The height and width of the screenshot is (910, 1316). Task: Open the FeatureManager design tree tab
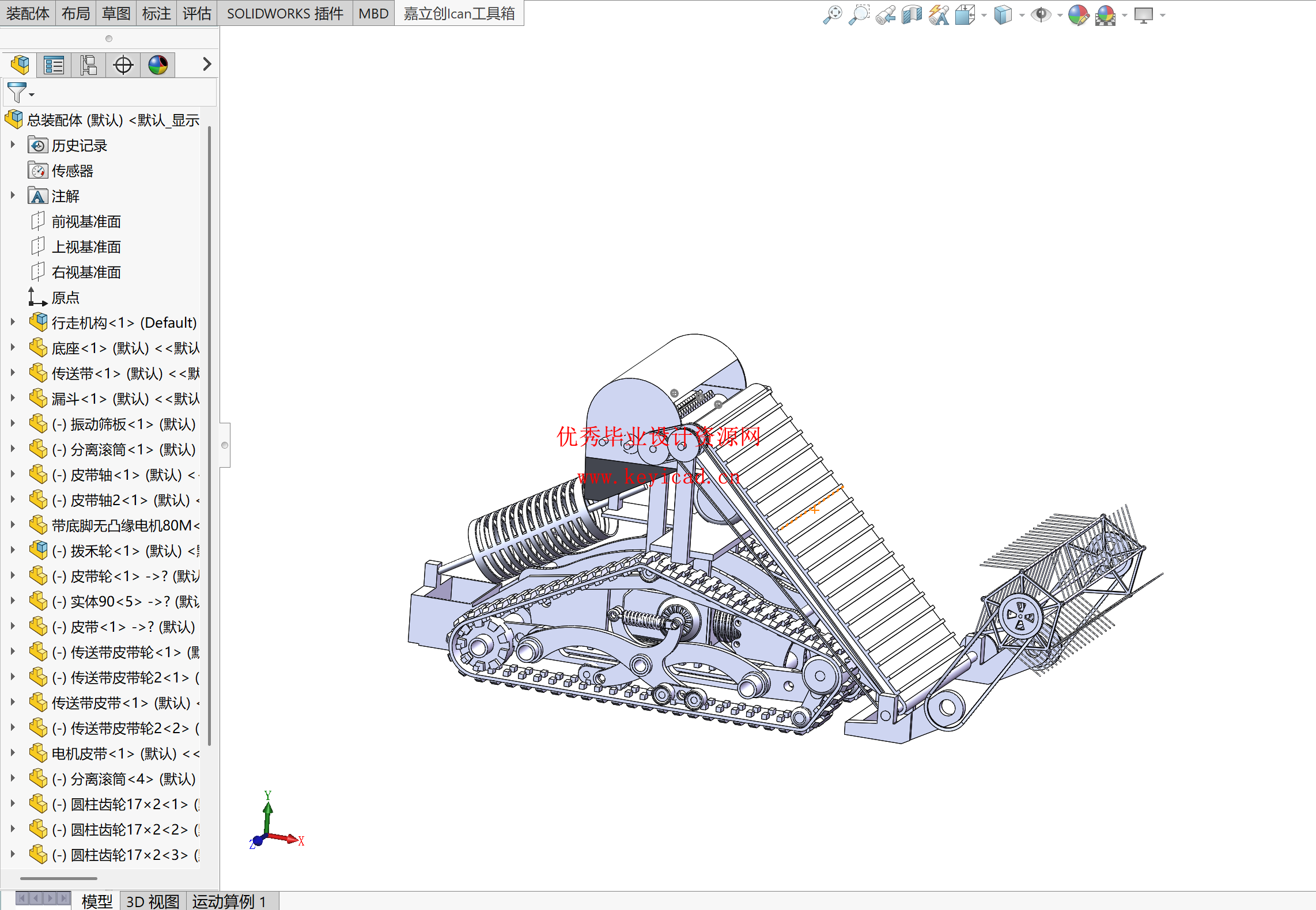coord(20,65)
